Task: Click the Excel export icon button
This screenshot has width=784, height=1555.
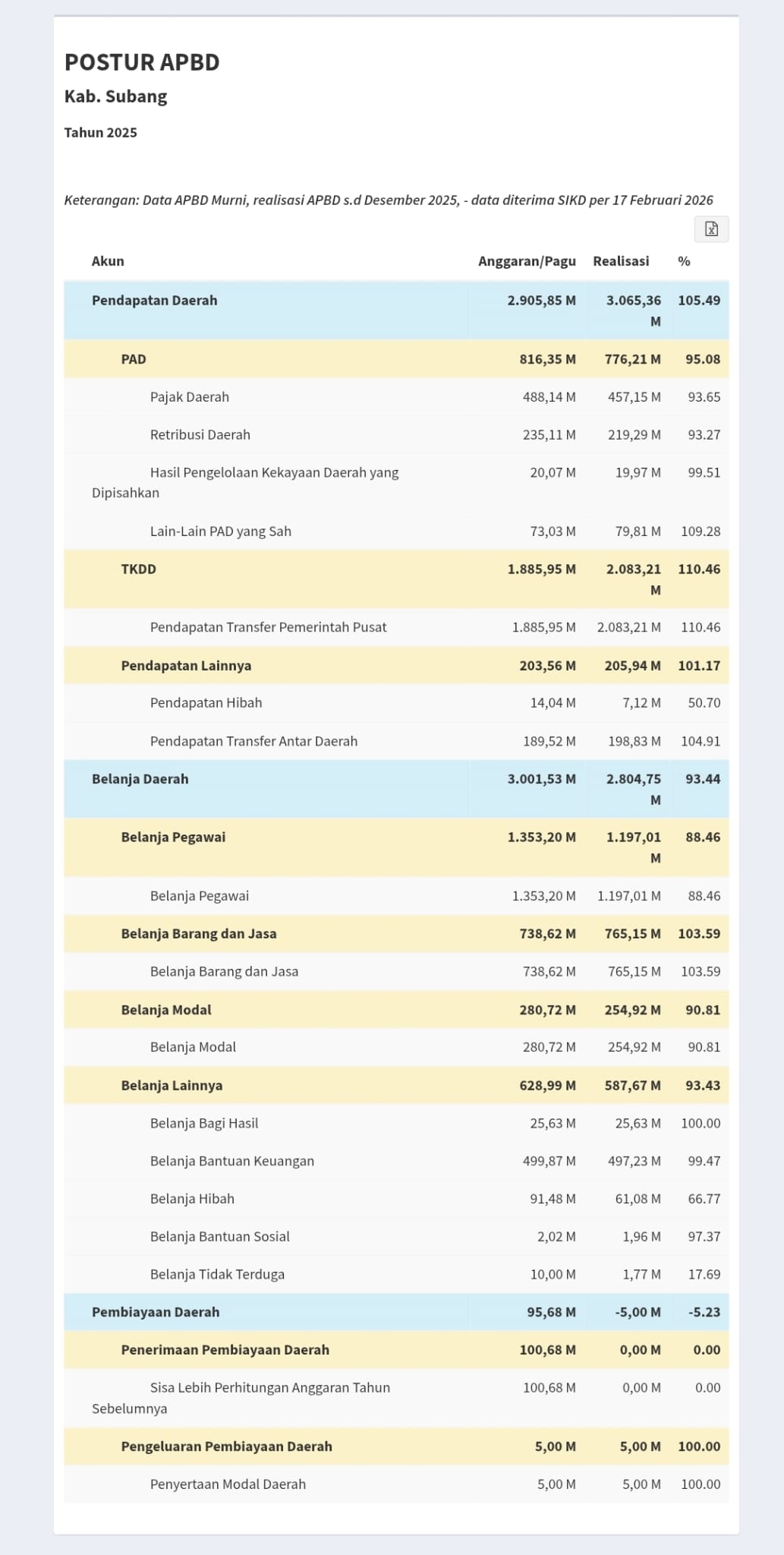Action: tap(711, 229)
